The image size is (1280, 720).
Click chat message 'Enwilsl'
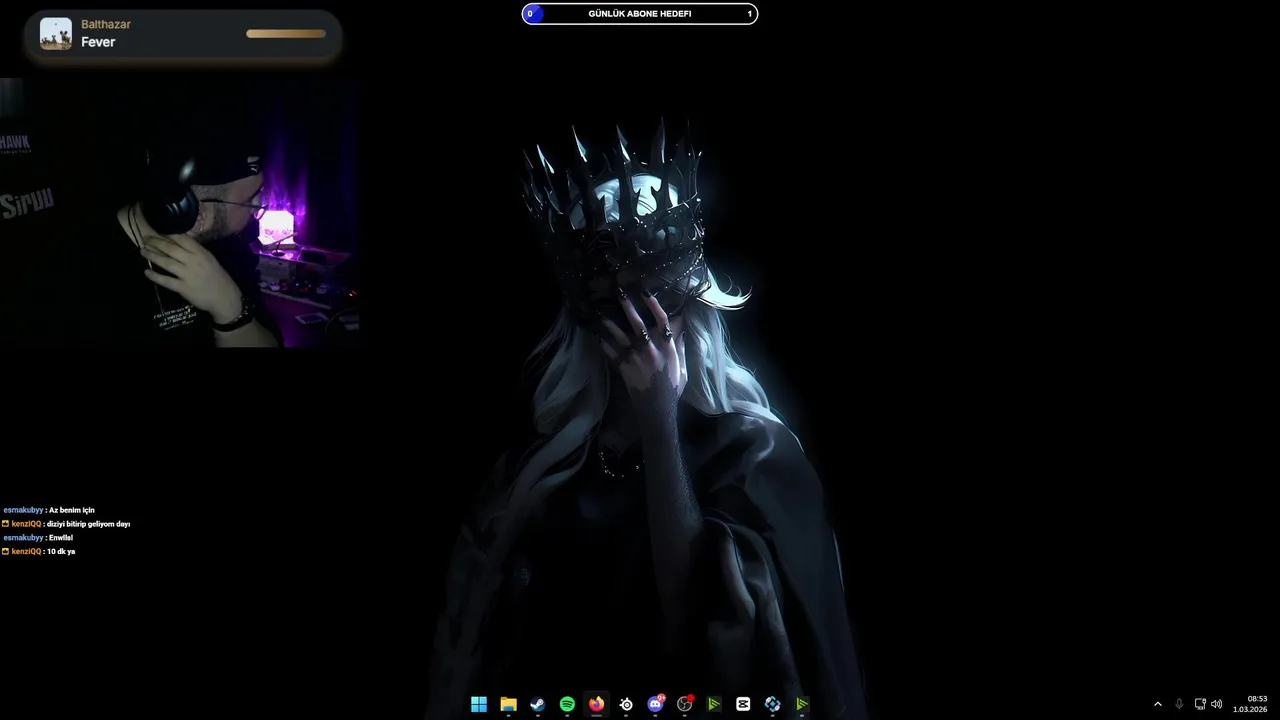[61, 538]
